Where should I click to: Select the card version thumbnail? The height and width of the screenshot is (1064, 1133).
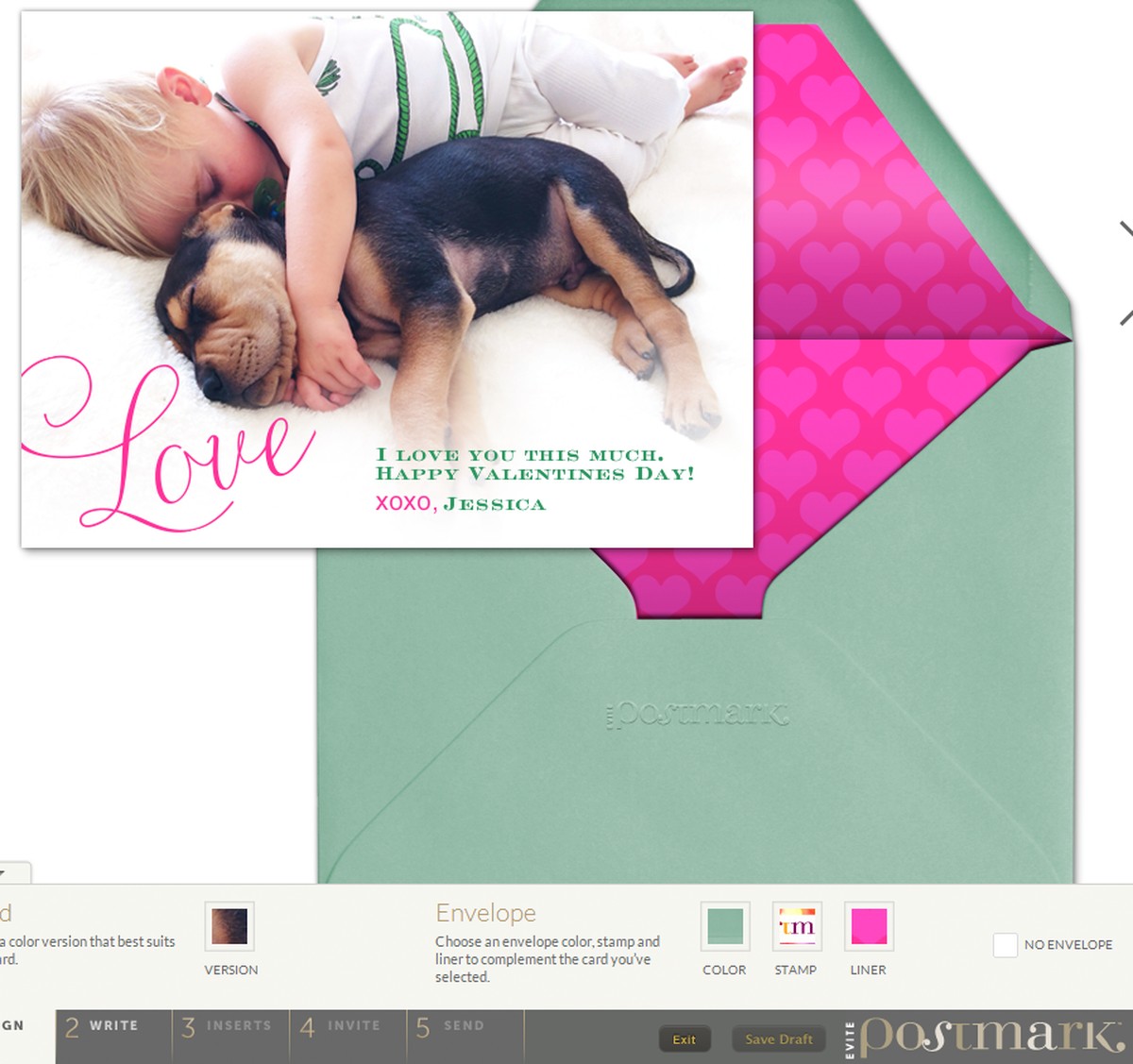[230, 926]
